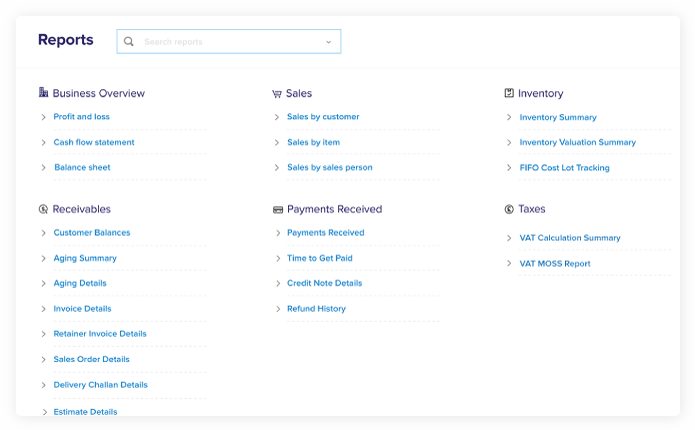The height and width of the screenshot is (430, 695).
Task: Click the Taxes section heading
Action: tap(531, 209)
